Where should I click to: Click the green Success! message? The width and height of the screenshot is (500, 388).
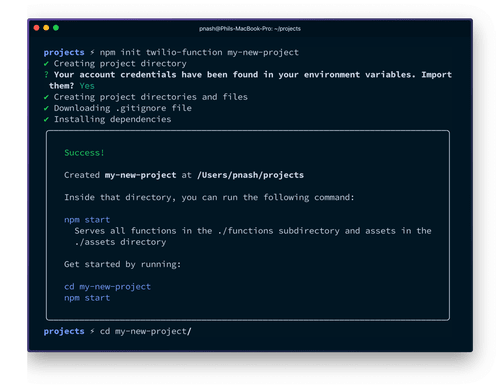(x=84, y=153)
